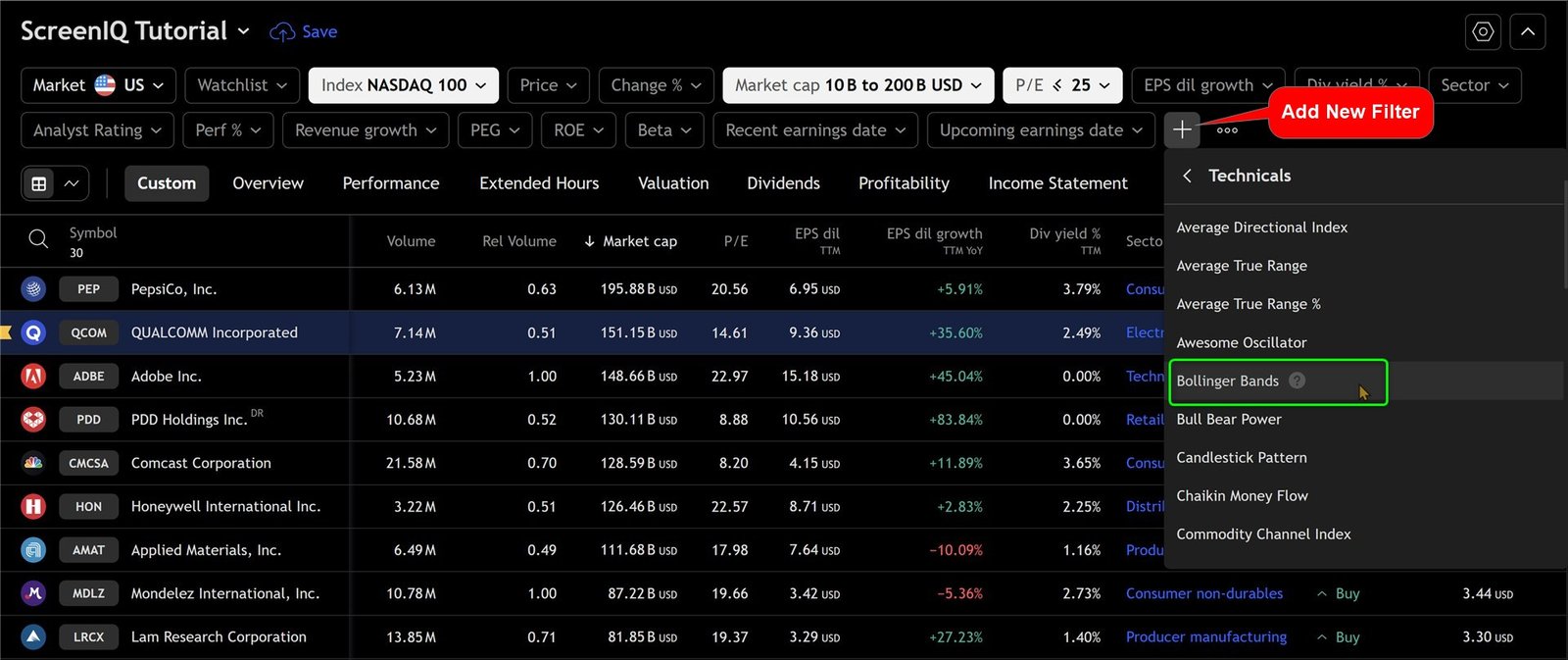Image resolution: width=1568 pixels, height=660 pixels.
Task: Sort by the Volume column header
Action: click(x=411, y=241)
